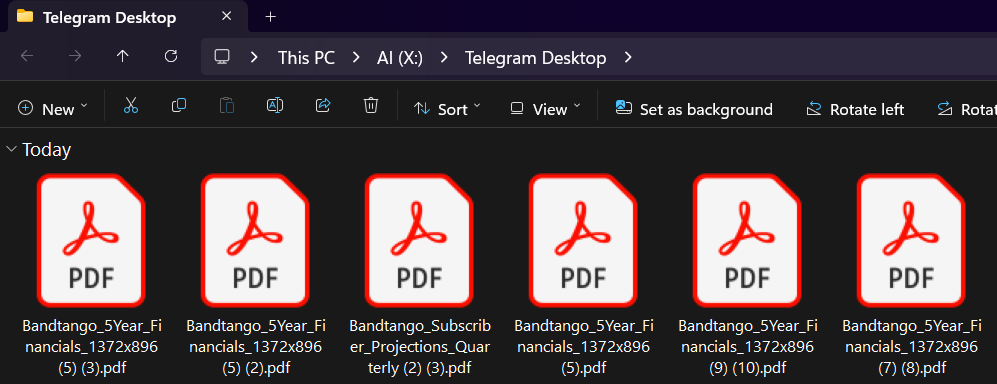Click AI (X:) in the address bar
Viewport: 997px width, 384px height.
400,58
